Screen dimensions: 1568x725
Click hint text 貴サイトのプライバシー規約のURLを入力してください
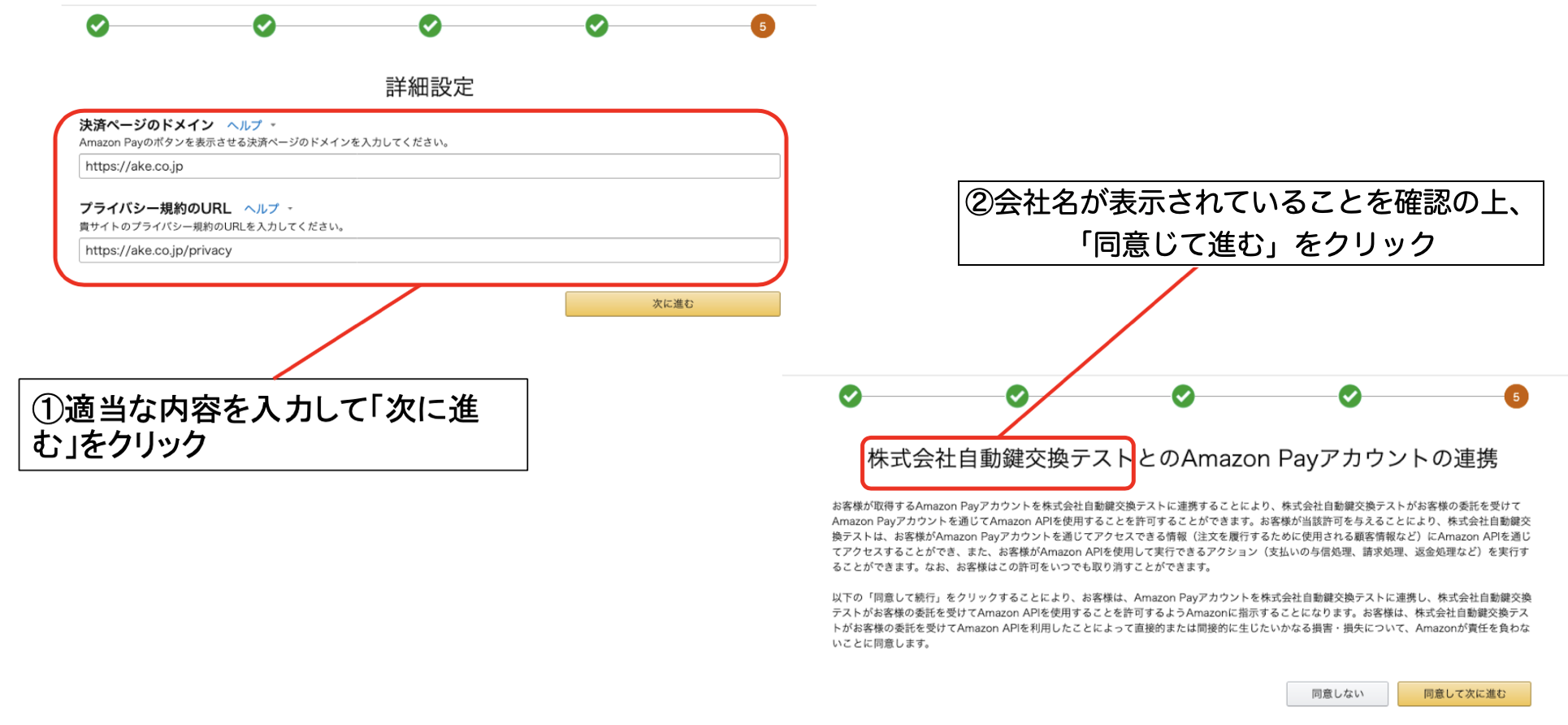pos(212,227)
